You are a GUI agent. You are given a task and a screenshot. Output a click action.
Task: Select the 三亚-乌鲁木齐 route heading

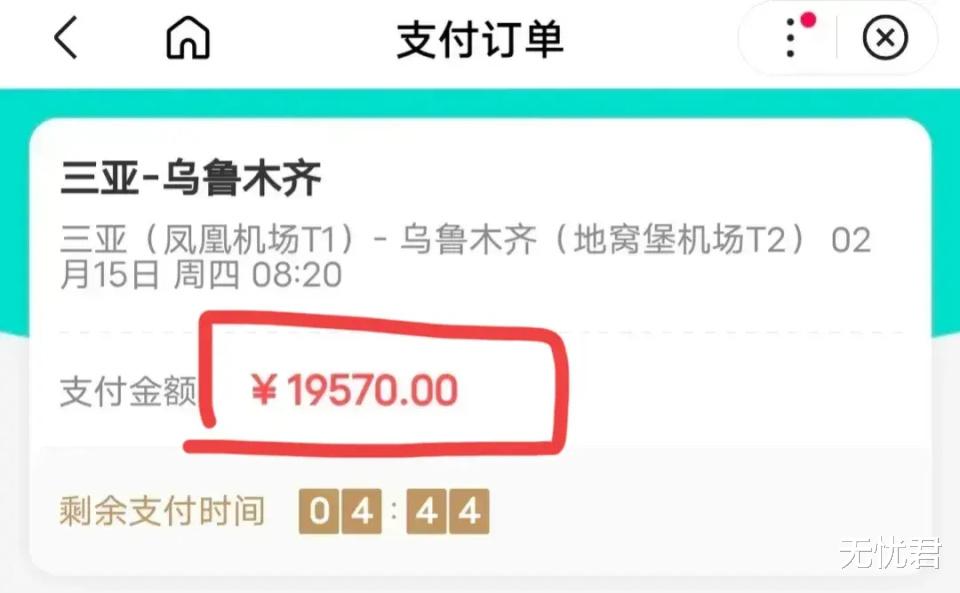tap(190, 178)
